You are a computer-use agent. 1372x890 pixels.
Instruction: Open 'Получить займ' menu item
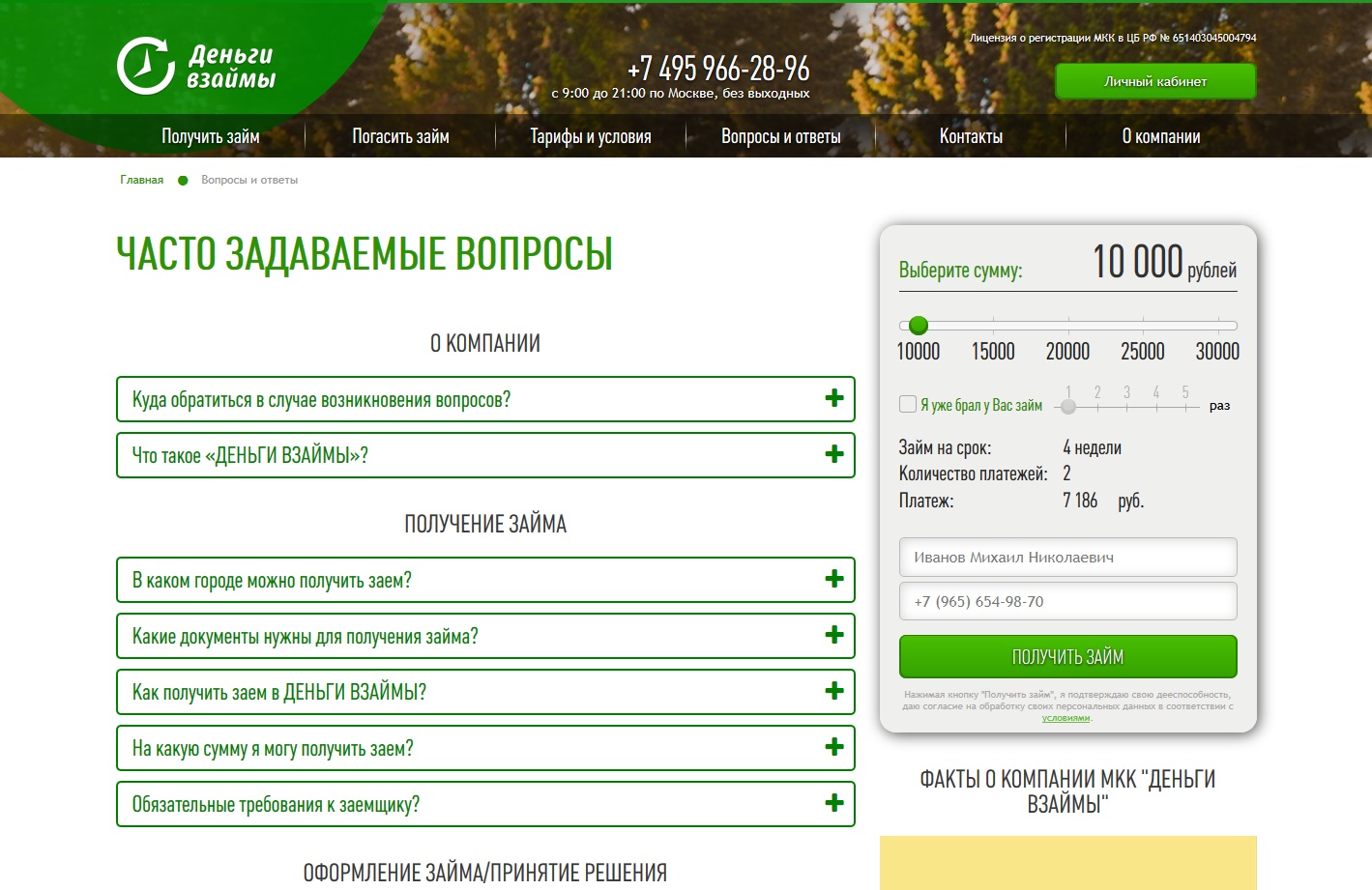pyautogui.click(x=211, y=136)
